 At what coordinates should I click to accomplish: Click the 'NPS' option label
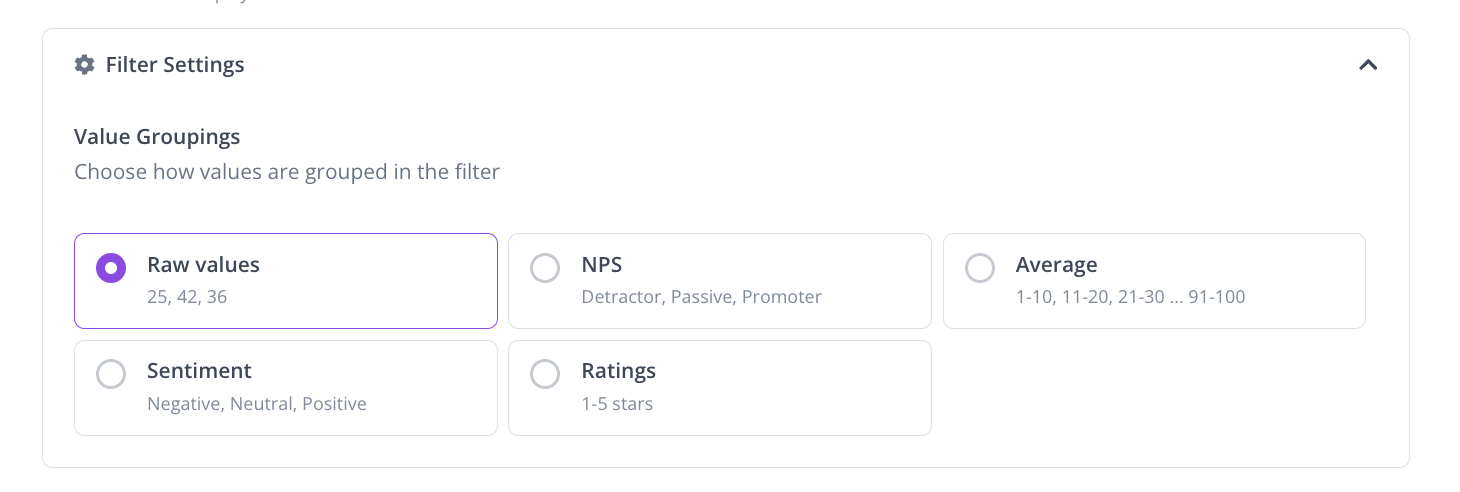tap(602, 265)
